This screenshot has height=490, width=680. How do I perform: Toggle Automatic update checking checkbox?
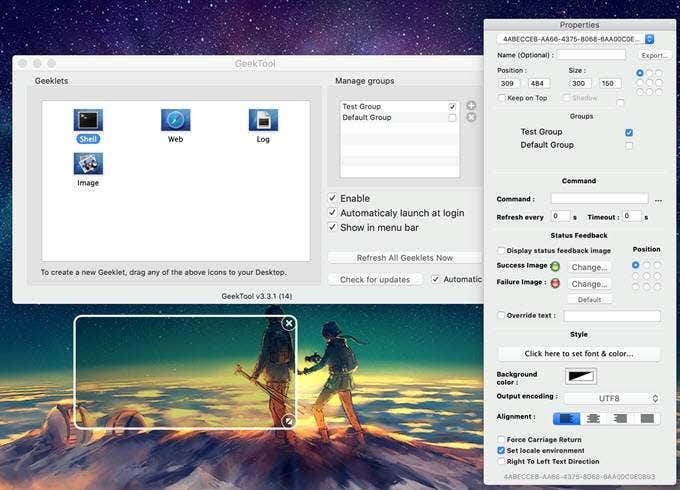click(435, 280)
